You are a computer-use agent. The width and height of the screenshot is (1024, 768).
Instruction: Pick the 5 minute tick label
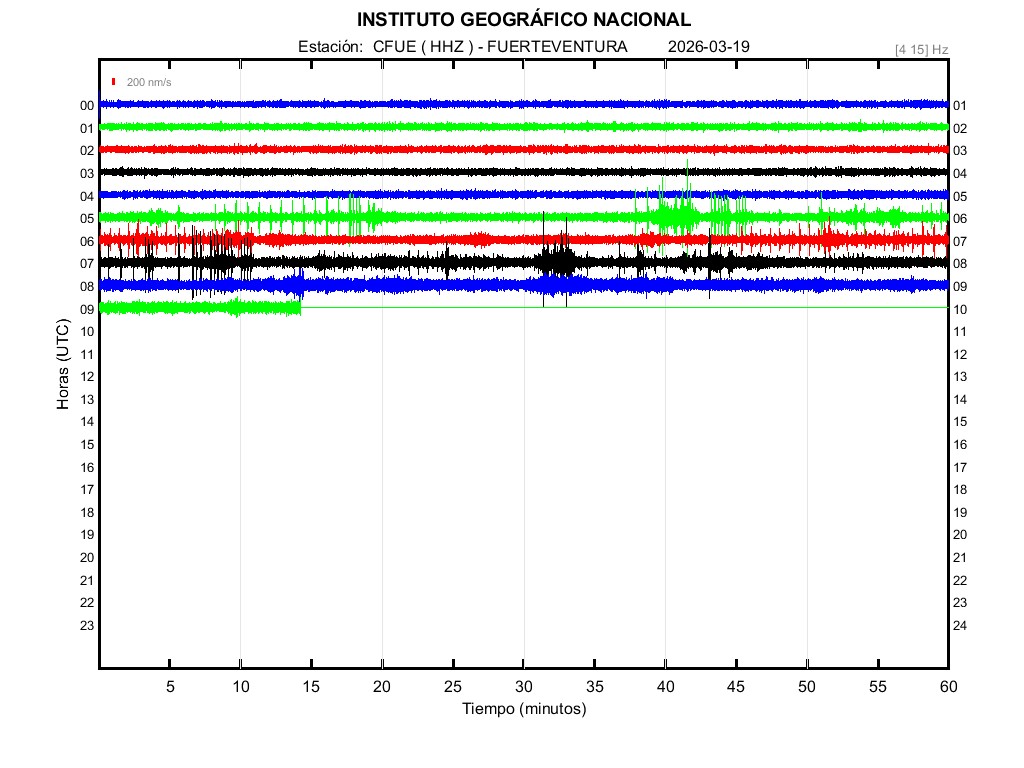coord(170,686)
